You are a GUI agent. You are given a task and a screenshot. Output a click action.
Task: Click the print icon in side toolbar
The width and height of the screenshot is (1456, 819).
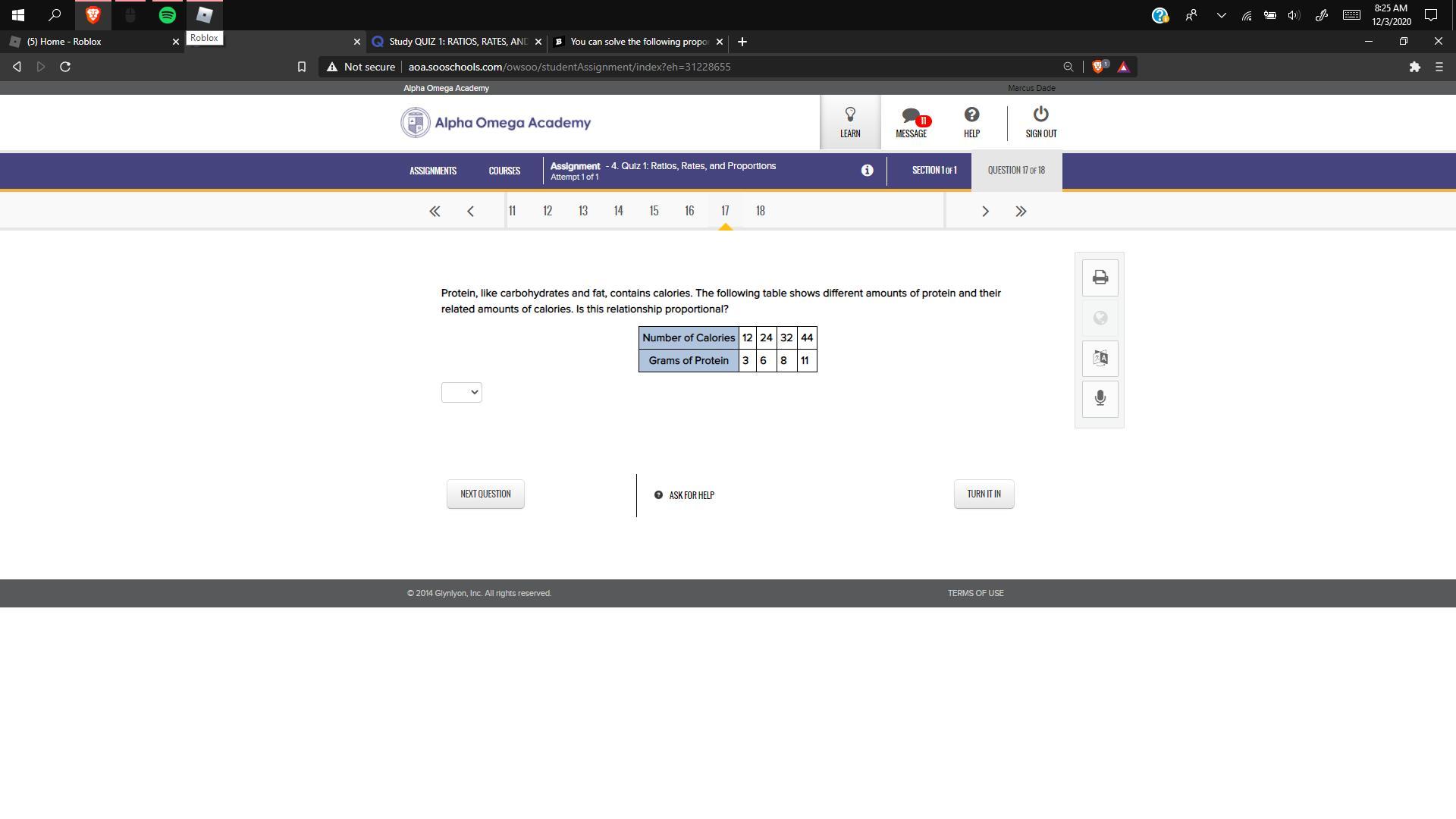[x=1100, y=278]
